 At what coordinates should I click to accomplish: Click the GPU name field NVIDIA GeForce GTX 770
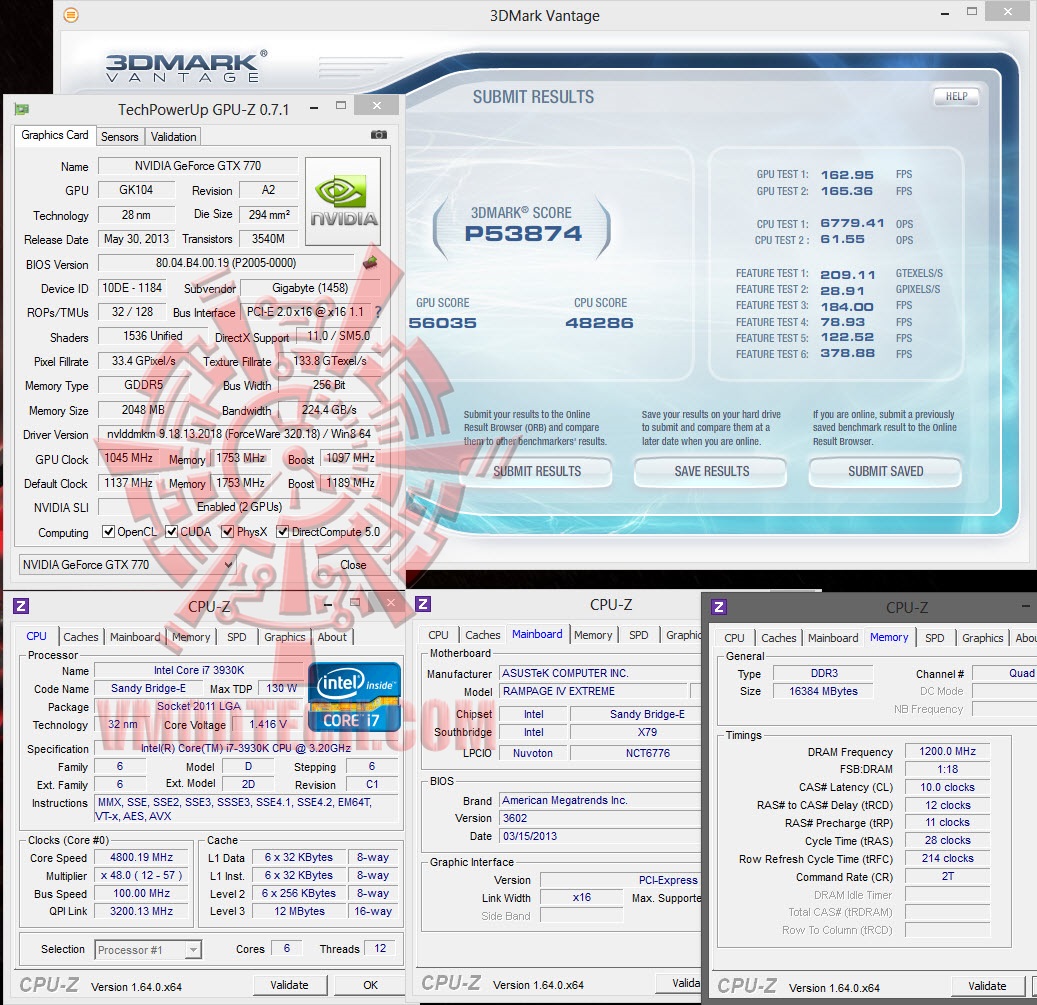198,166
